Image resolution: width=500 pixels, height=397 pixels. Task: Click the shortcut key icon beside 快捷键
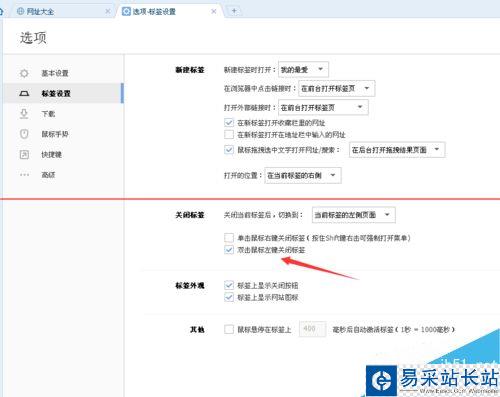pos(24,154)
